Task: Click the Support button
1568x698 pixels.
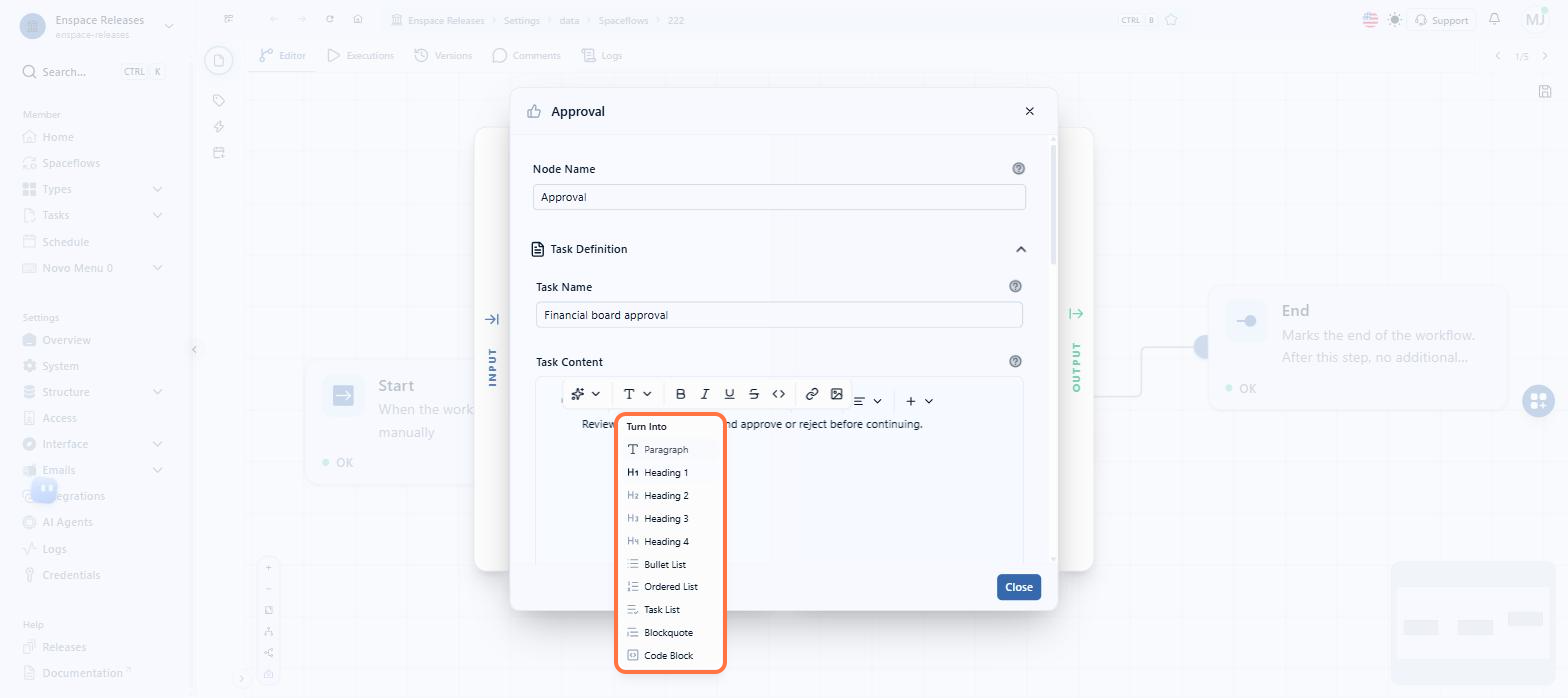Action: (x=1441, y=20)
